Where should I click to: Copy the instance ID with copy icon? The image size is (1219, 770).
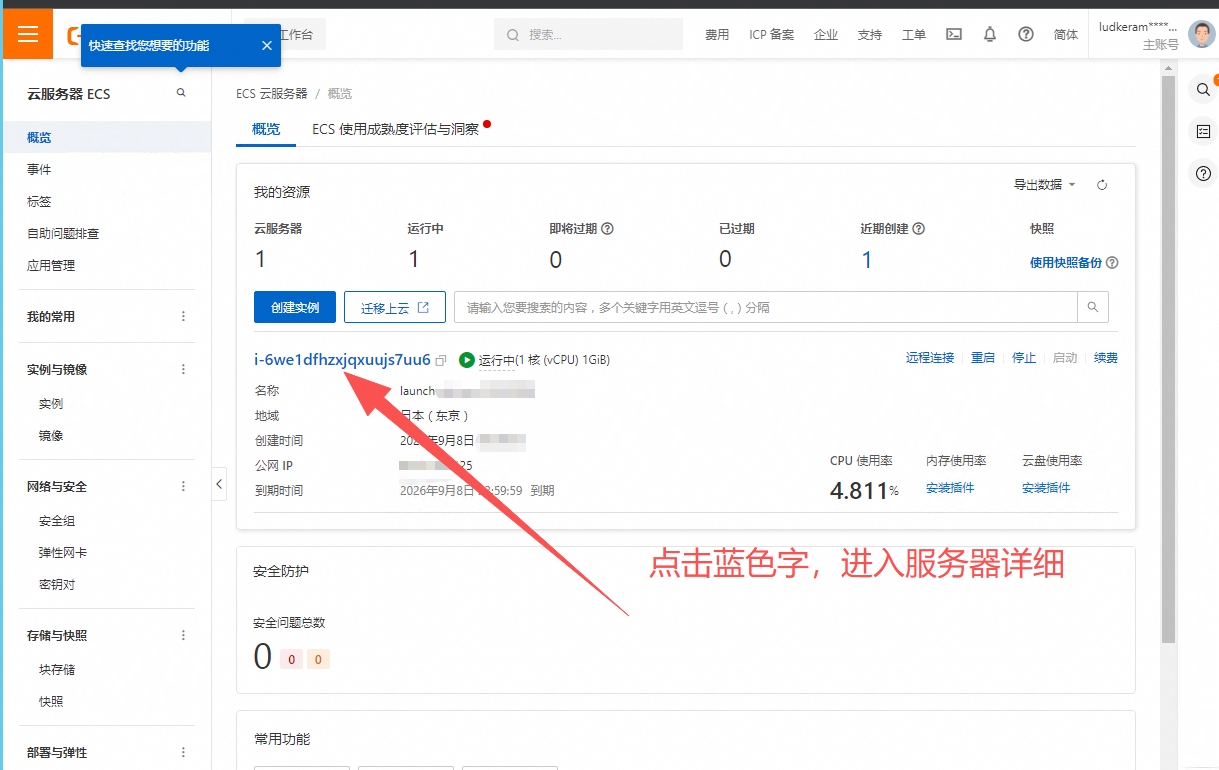point(441,361)
